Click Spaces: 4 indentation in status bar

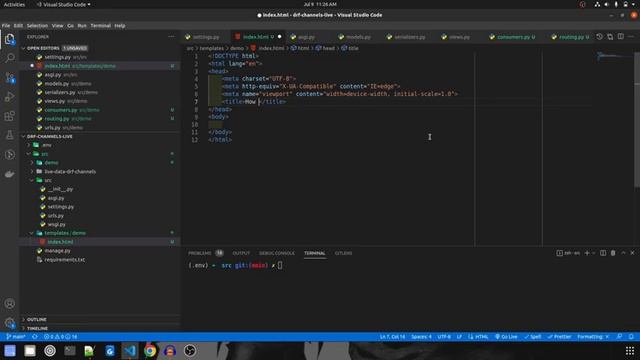point(421,337)
